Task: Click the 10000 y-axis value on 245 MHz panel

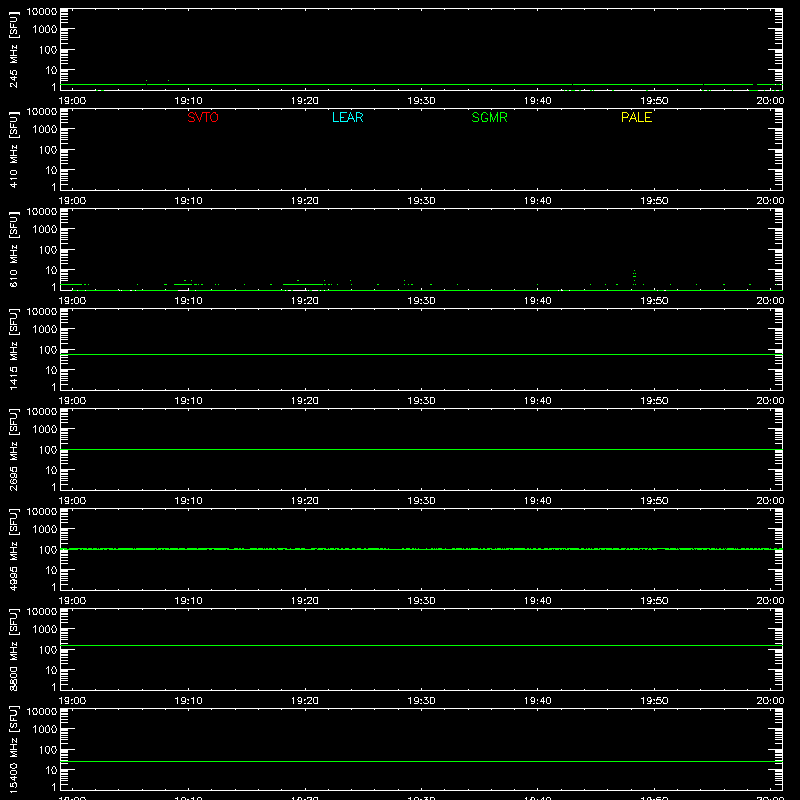Action: pyautogui.click(x=42, y=12)
